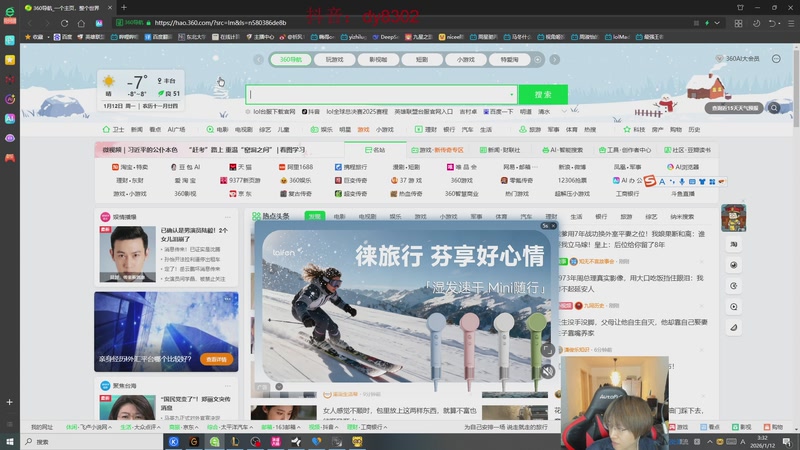The height and width of the screenshot is (450, 800).
Task: Open the 阿里1688 site link
Action: (x=295, y=167)
